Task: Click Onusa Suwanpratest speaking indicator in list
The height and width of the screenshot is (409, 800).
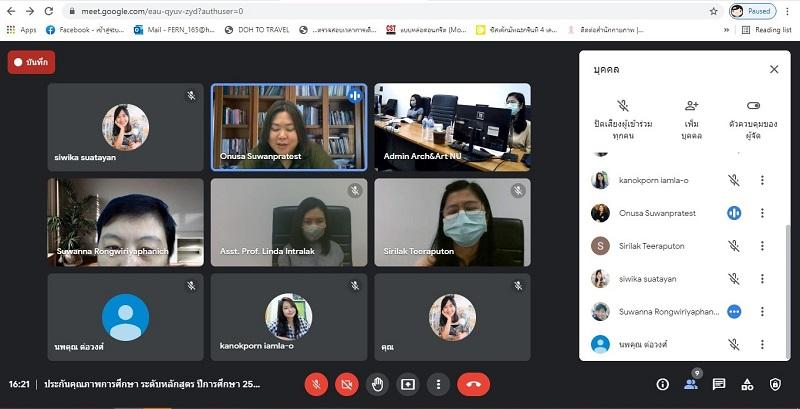Action: (734, 213)
